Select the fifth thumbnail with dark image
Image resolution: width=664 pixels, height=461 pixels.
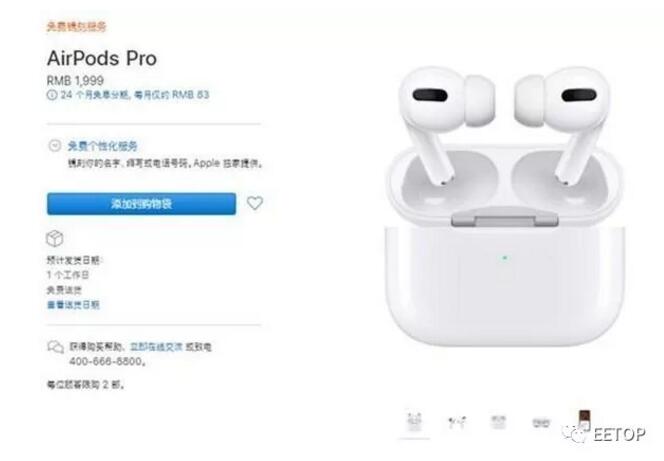(x=584, y=420)
